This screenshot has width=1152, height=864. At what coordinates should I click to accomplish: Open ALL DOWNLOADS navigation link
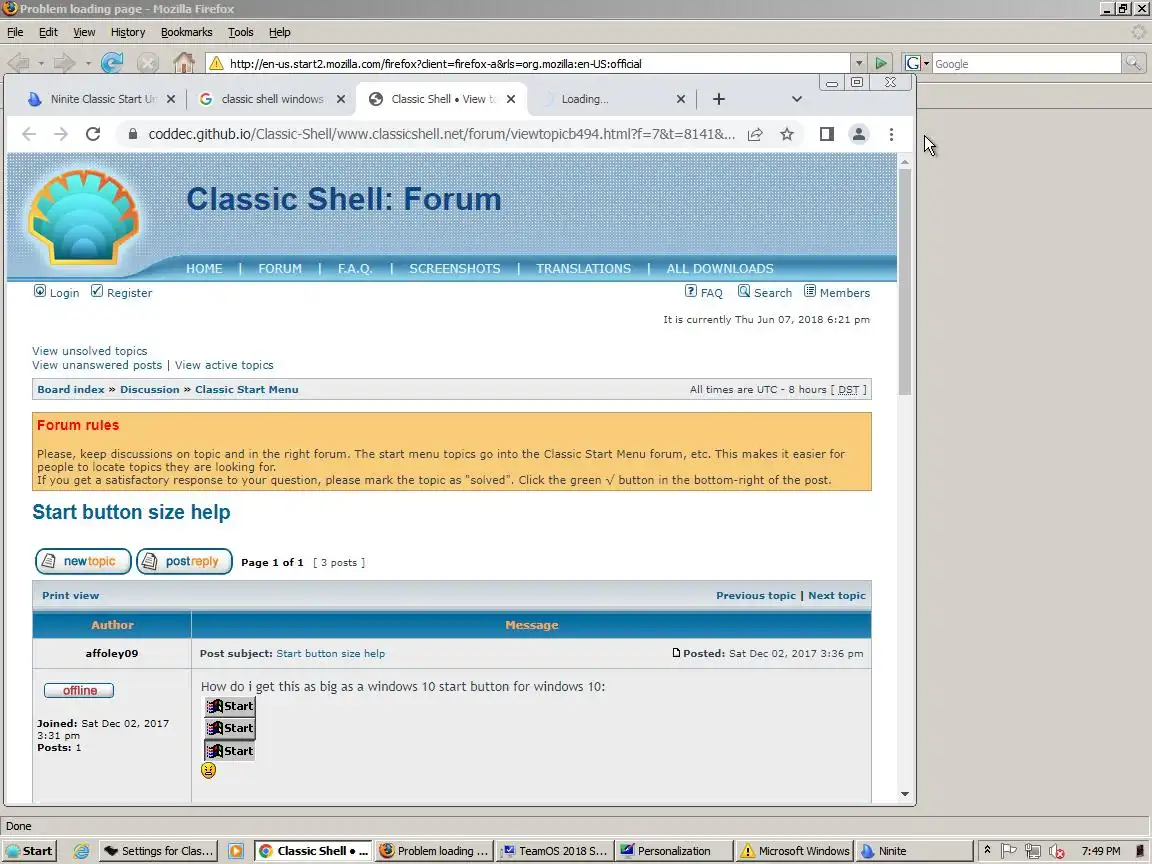(x=720, y=269)
